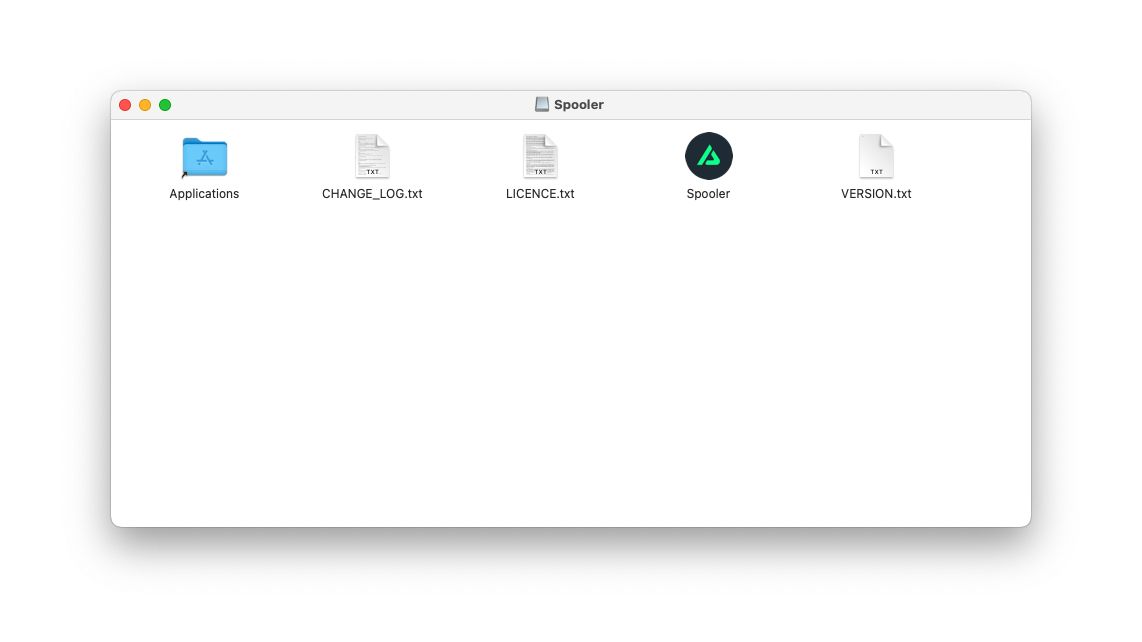Maximize the Spooler window with green button
The image size is (1142, 642).
point(165,105)
